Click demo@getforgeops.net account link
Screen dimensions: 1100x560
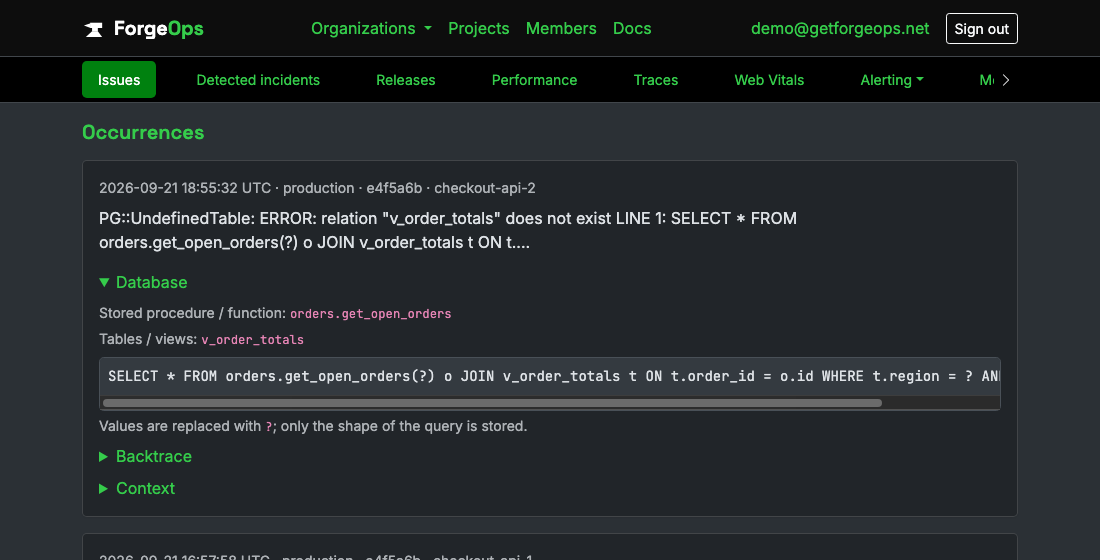pyautogui.click(x=840, y=29)
